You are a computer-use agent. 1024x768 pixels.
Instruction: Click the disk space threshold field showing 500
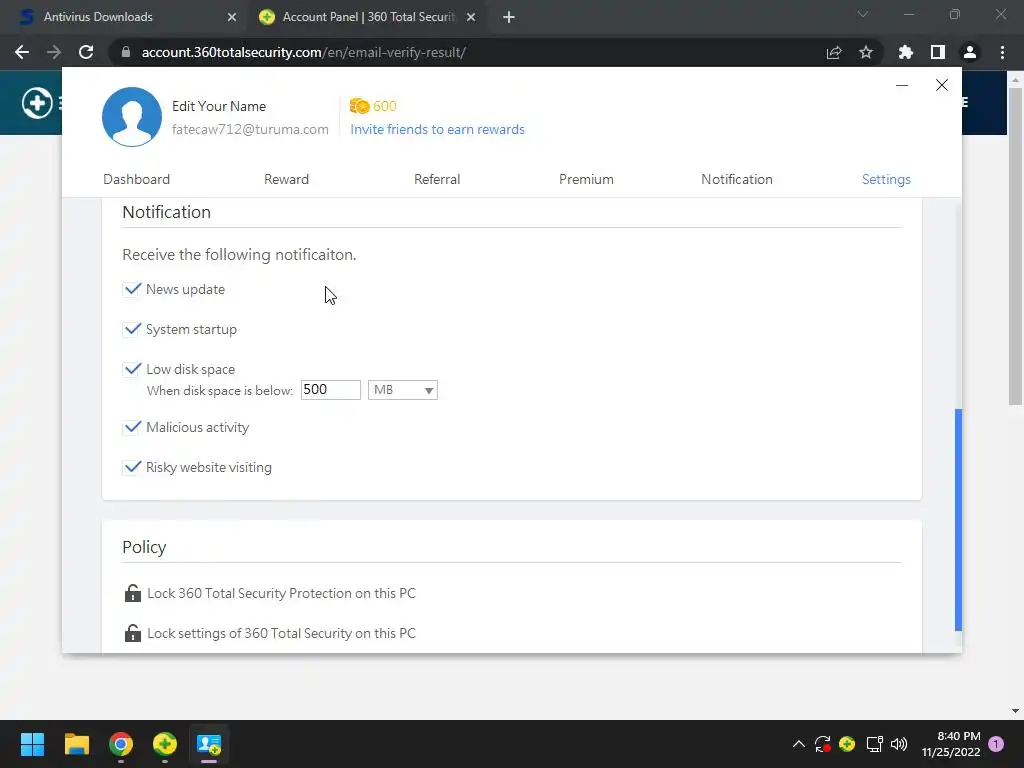330,390
